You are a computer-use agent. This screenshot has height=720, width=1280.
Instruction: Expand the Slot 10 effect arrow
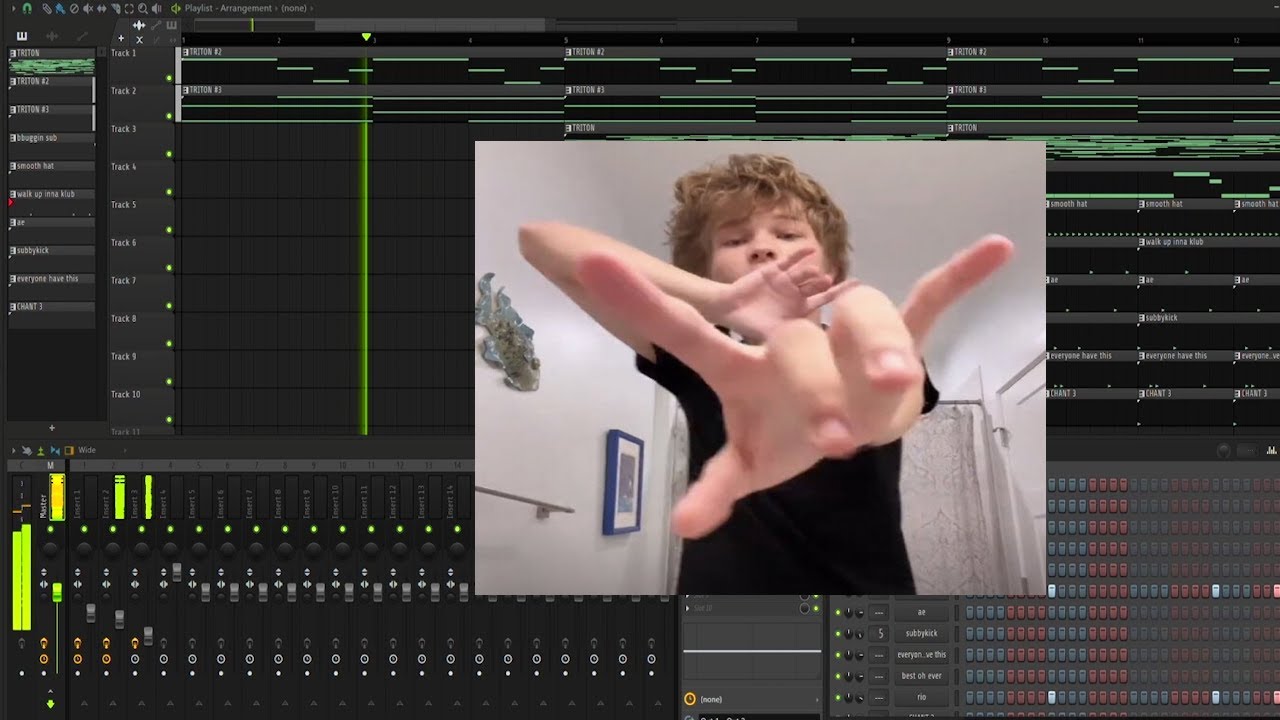(687, 608)
